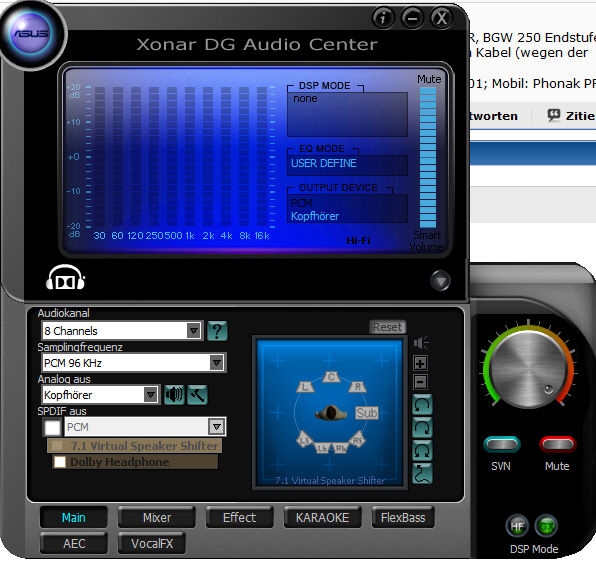Switch to the AEC tab
Screen dimensions: 596x564
point(74,543)
